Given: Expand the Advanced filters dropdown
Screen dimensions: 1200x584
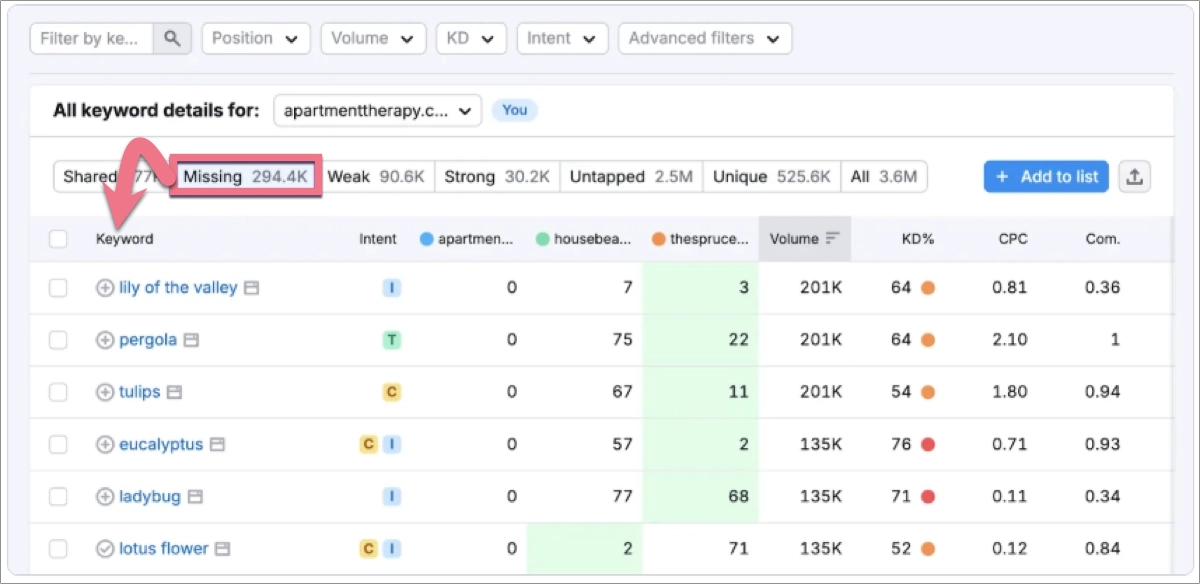Looking at the screenshot, I should pos(705,38).
